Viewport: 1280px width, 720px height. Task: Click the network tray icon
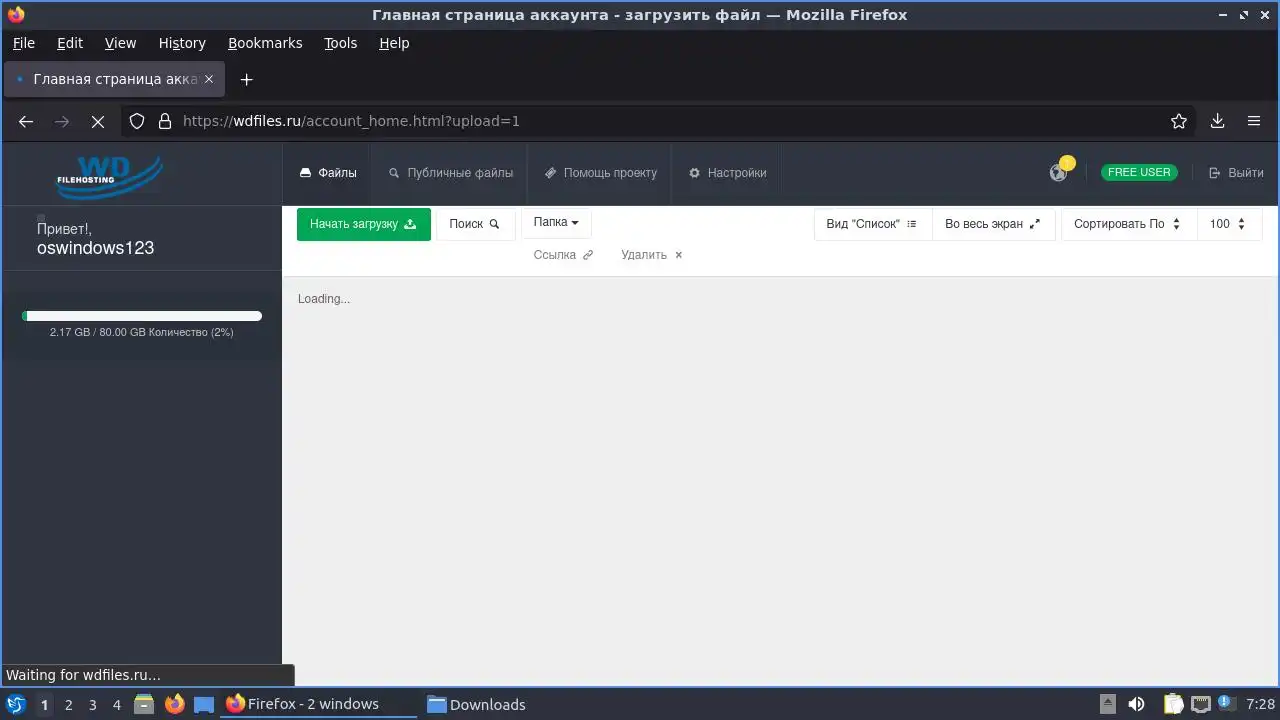click(1200, 704)
